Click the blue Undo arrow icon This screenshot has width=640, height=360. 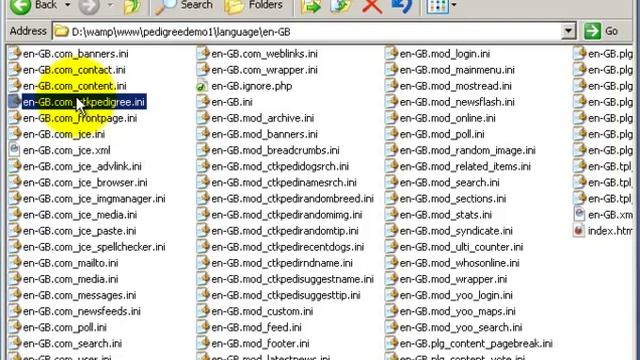pos(401,7)
